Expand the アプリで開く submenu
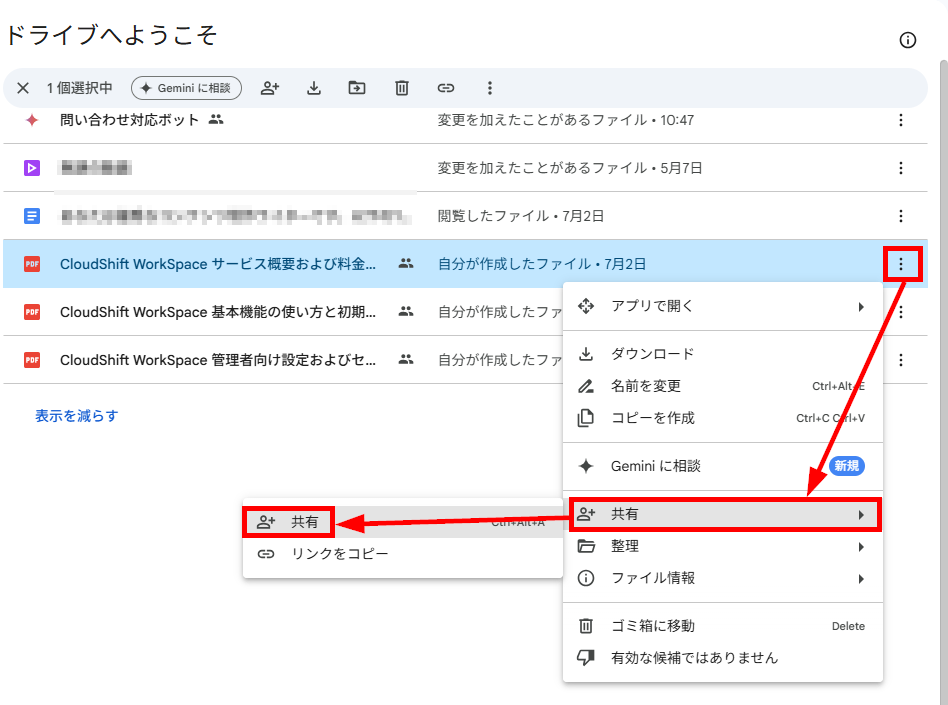The width and height of the screenshot is (948, 705). [x=722, y=306]
